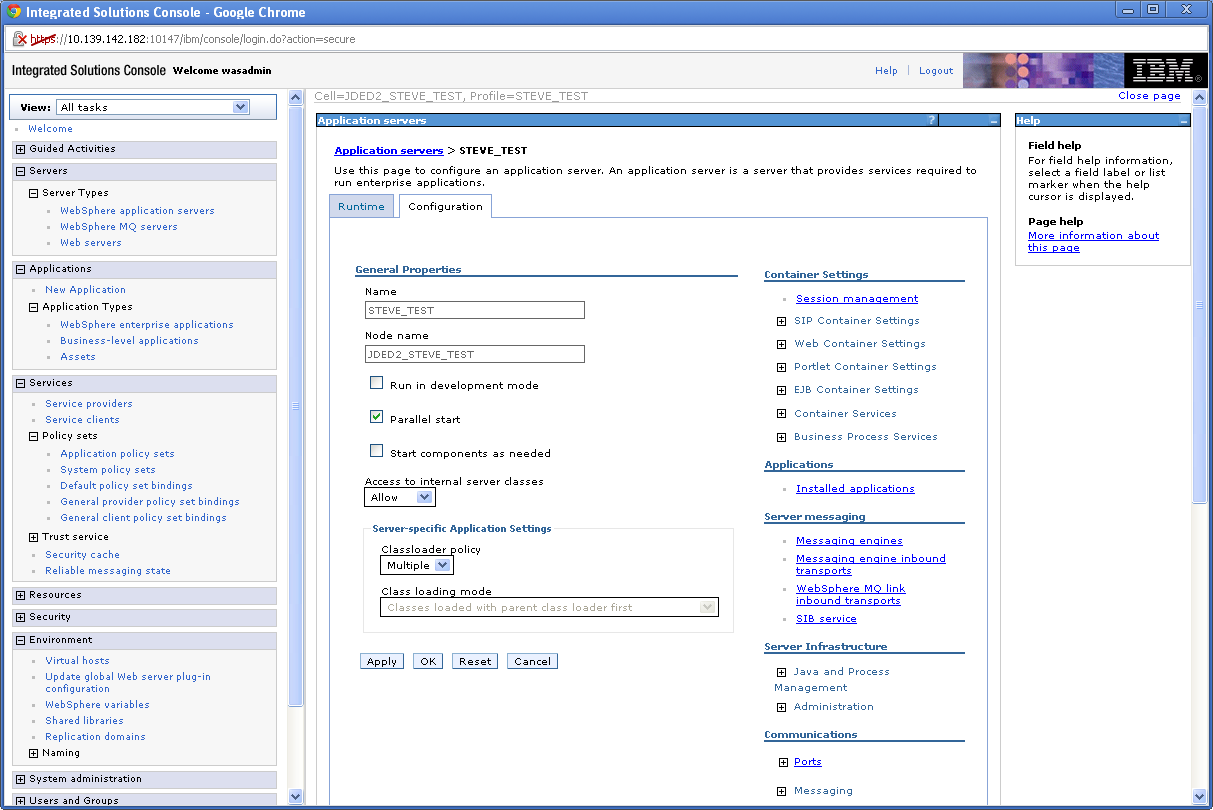Screen dimensions: 1213x810
Task: Expand System administration section
Action: pyautogui.click(x=21, y=779)
